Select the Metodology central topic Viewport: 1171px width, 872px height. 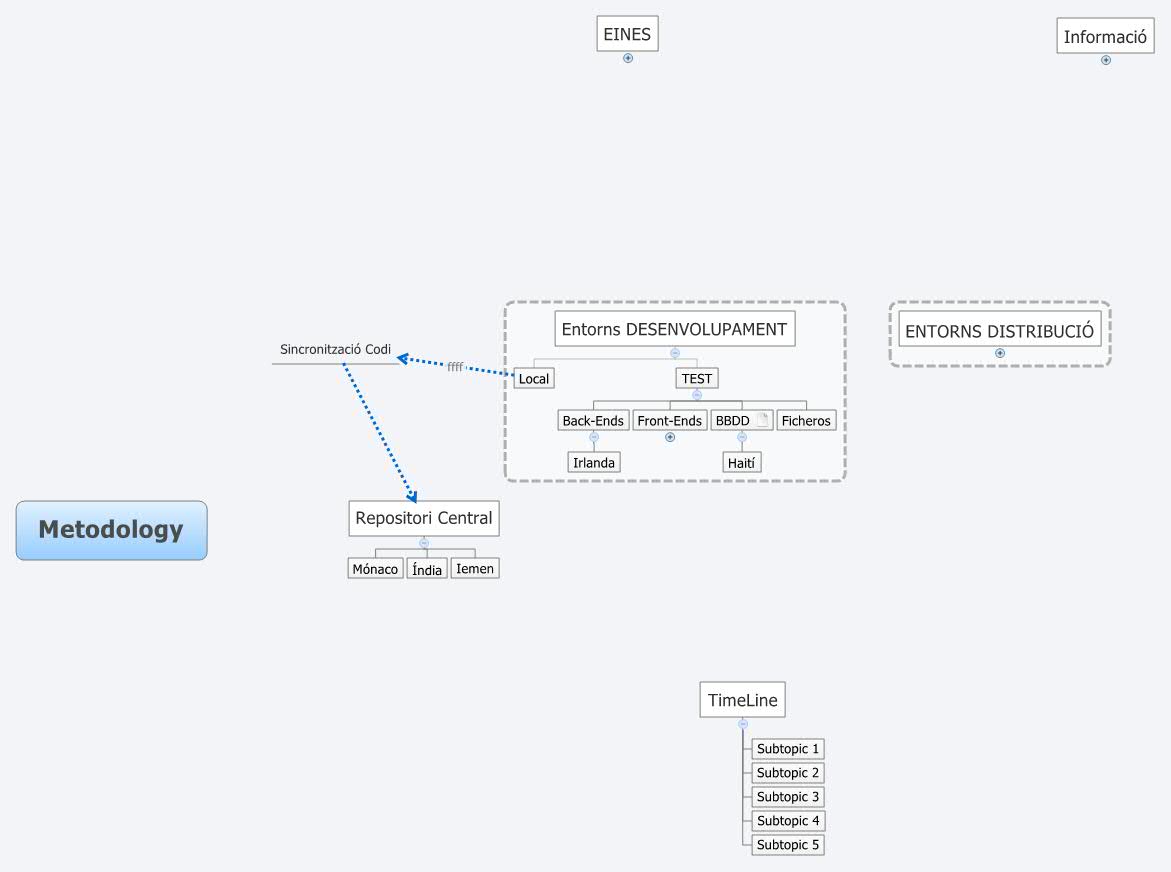point(111,530)
